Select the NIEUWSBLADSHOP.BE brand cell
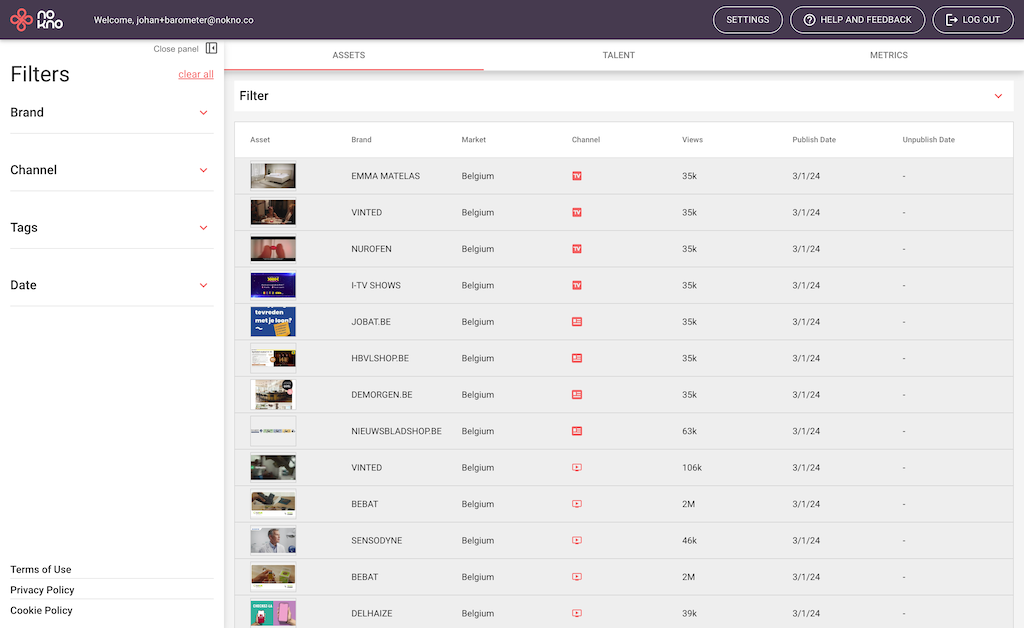This screenshot has width=1024, height=628. 396,431
